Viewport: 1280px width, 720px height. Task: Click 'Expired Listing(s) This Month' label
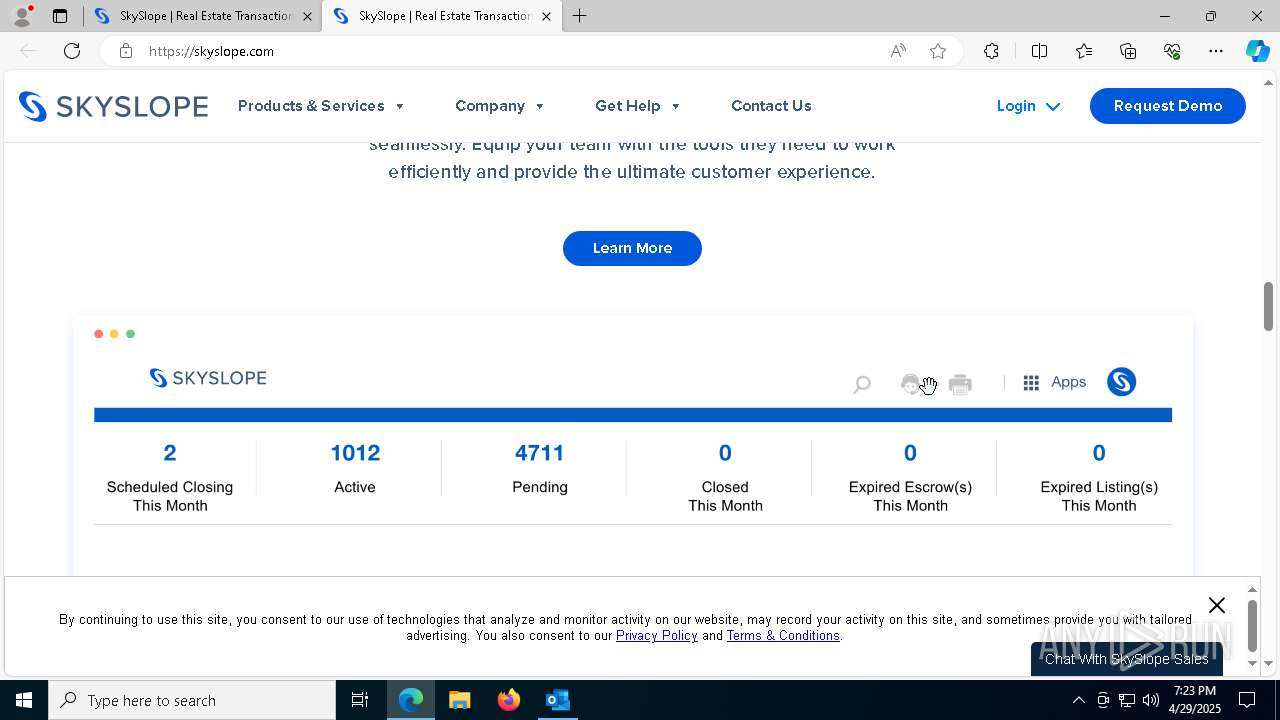tap(1099, 496)
